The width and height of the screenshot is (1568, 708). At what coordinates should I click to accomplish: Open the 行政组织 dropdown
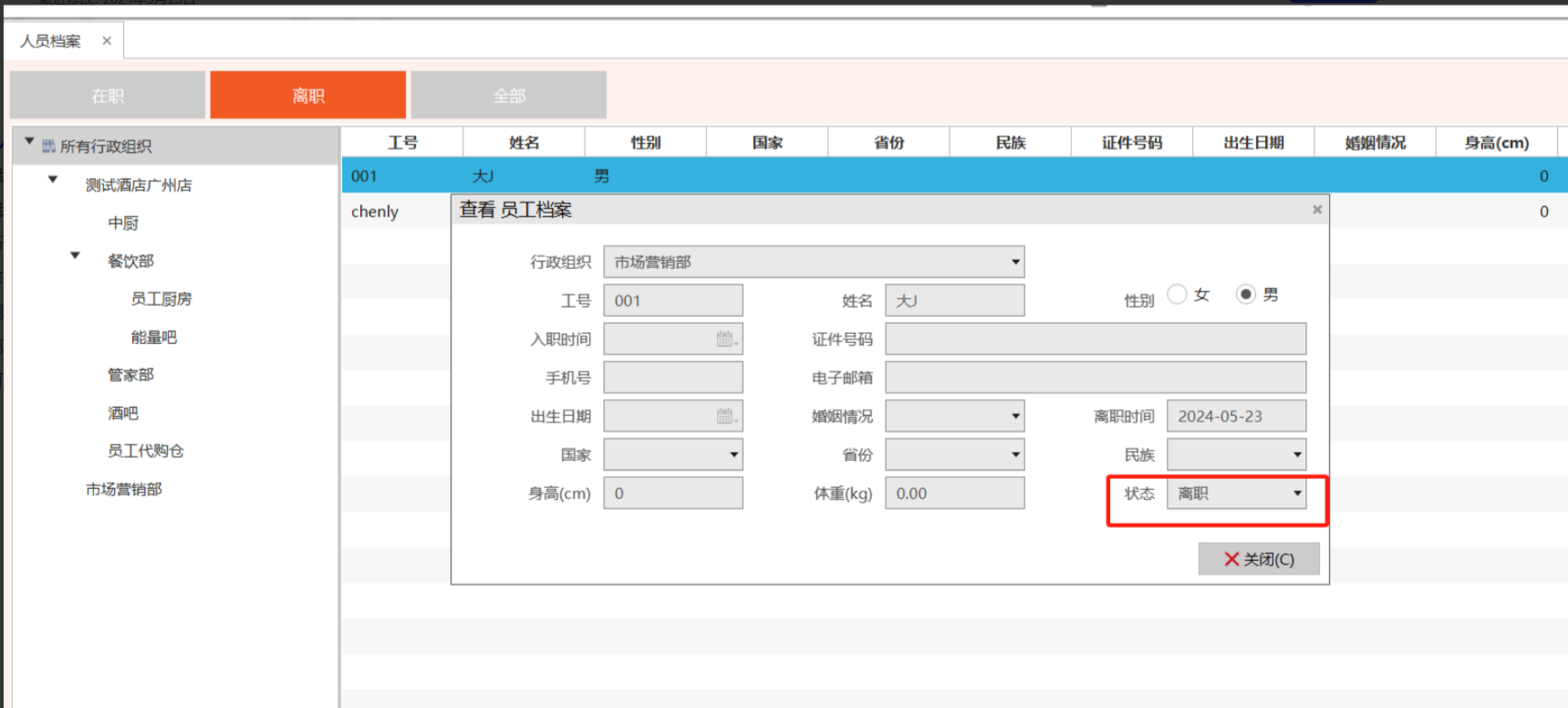1014,263
